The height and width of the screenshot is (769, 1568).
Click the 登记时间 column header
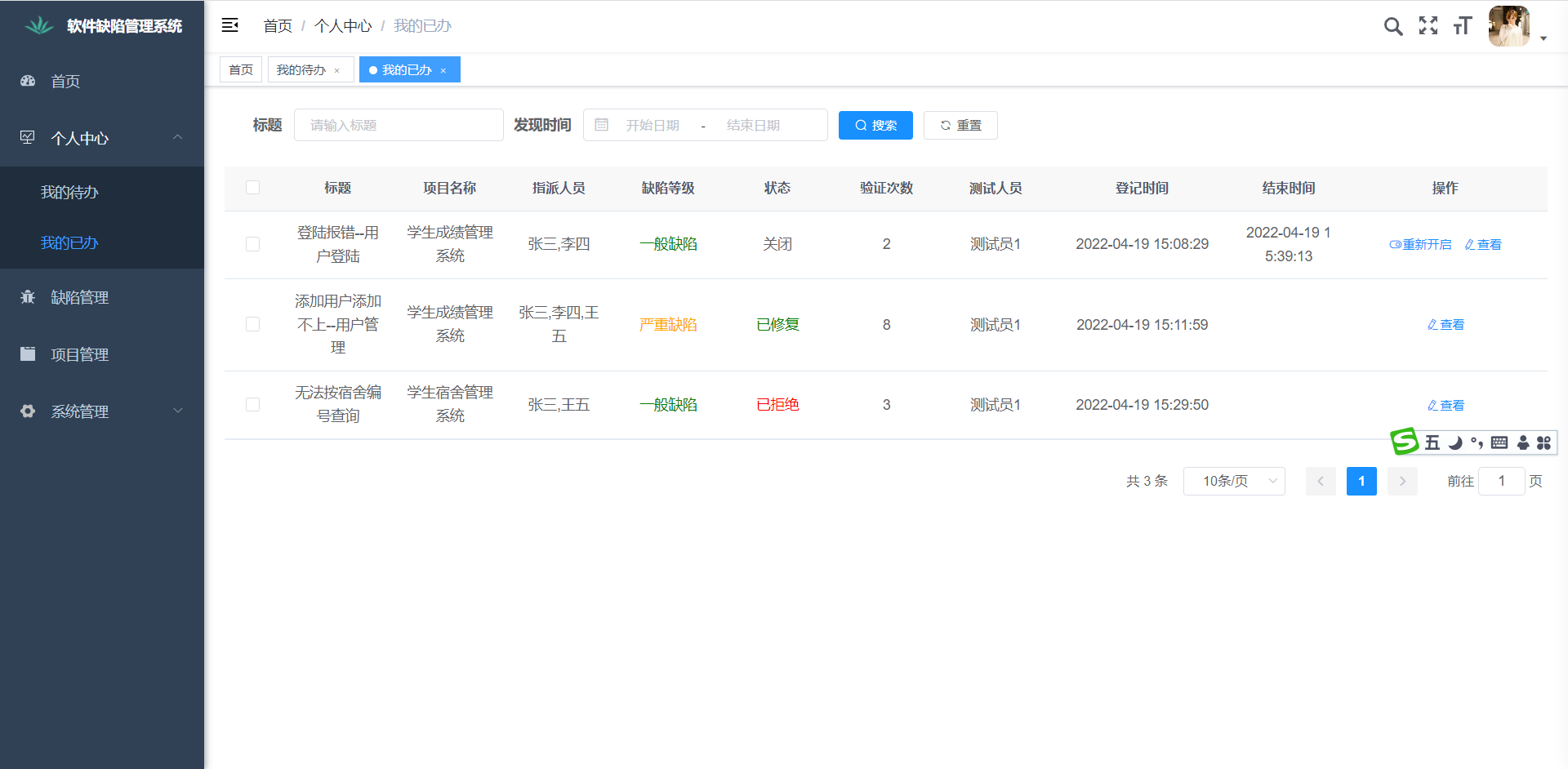(x=1142, y=188)
